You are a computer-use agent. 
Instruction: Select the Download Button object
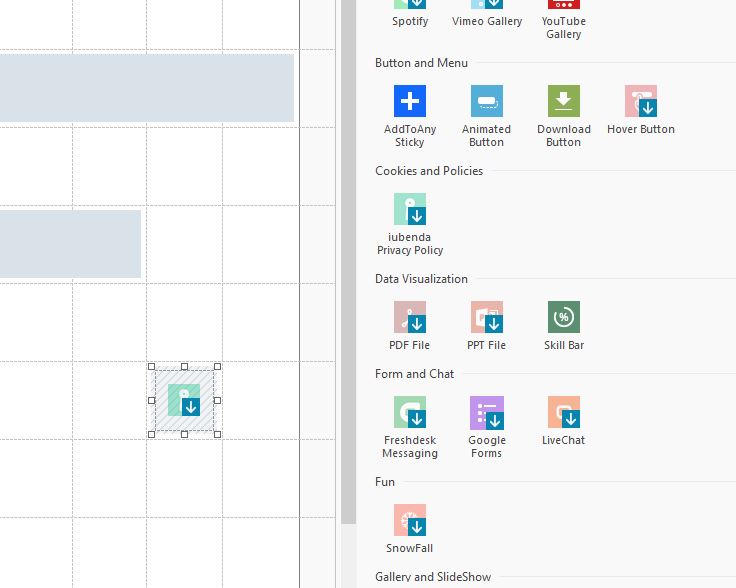click(564, 101)
